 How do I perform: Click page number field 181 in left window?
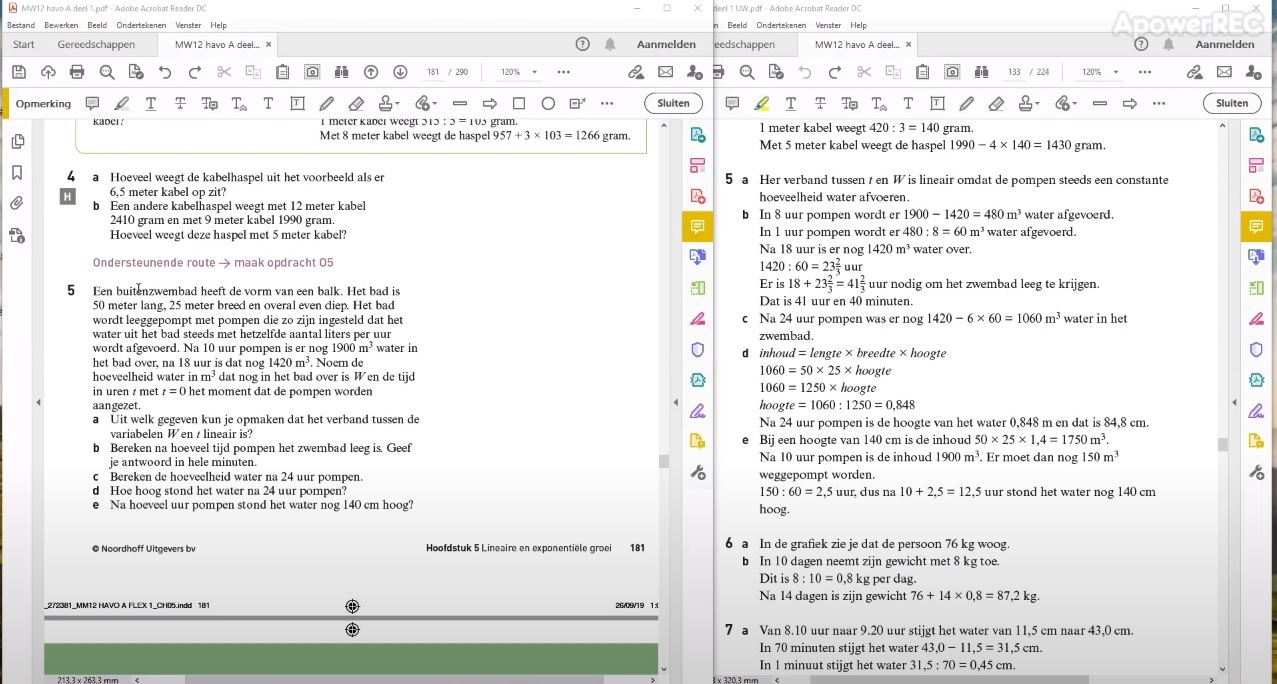pos(433,72)
